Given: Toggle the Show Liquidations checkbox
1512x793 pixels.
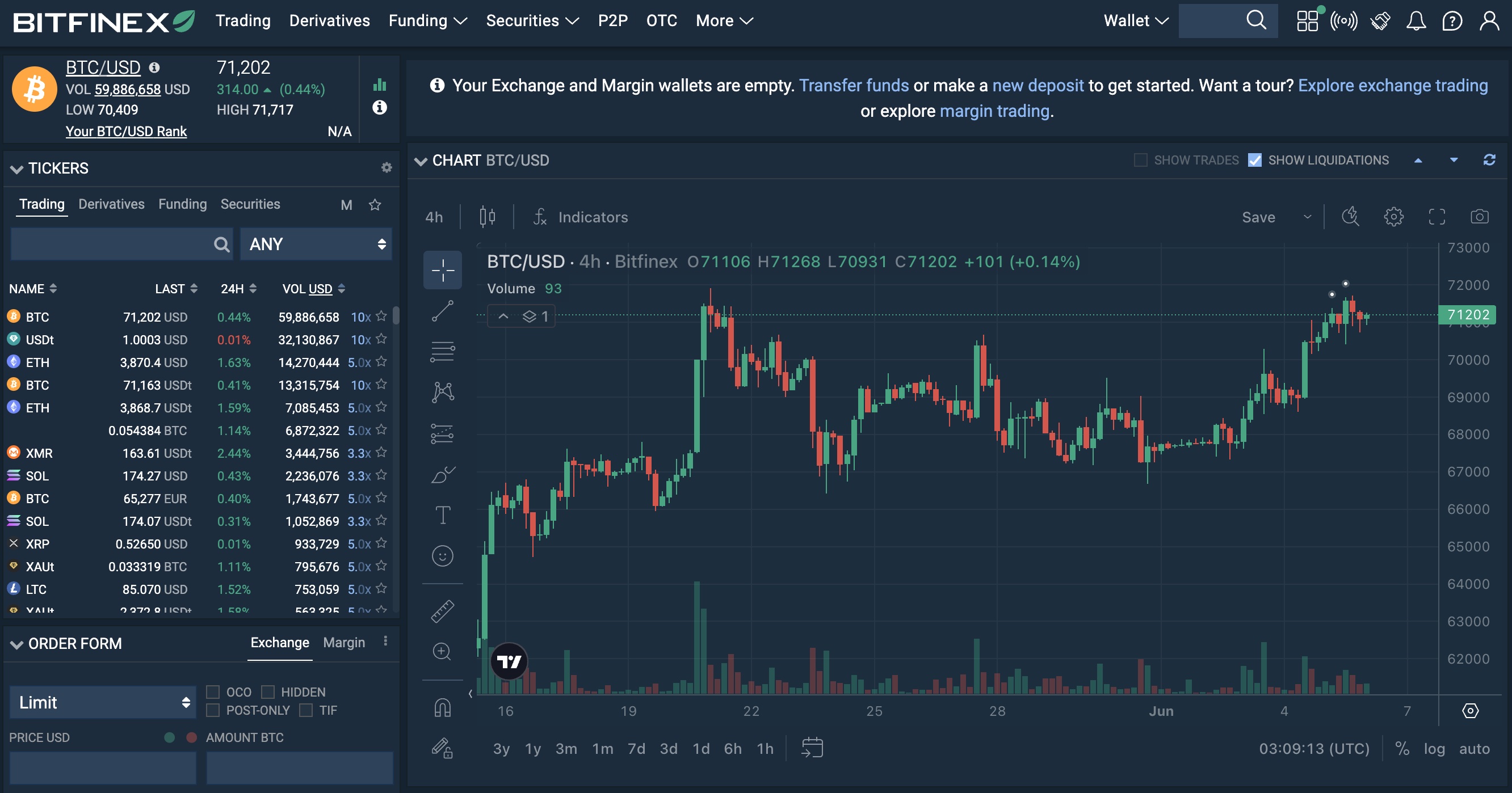Looking at the screenshot, I should click(x=1254, y=160).
